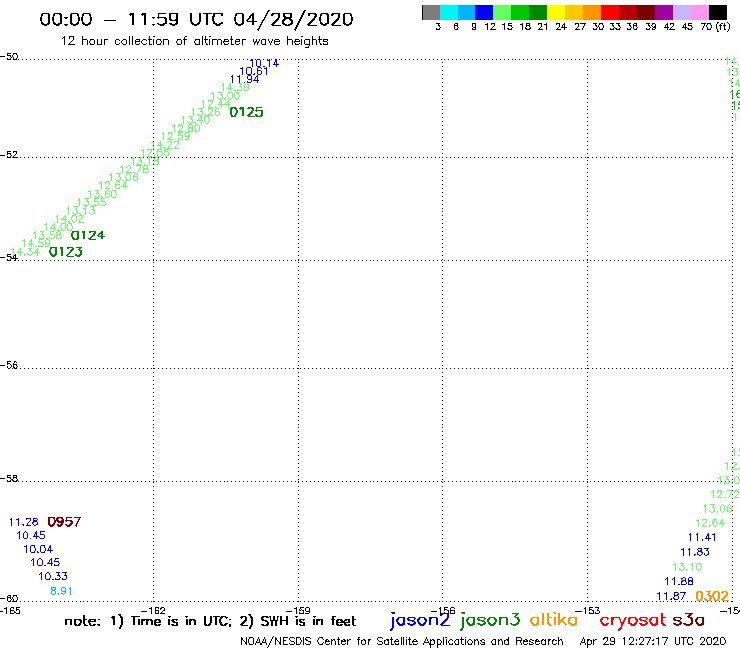Image resolution: width=740 pixels, height=650 pixels.
Task: Click the -56 latitude axis label
Action: click(9, 365)
